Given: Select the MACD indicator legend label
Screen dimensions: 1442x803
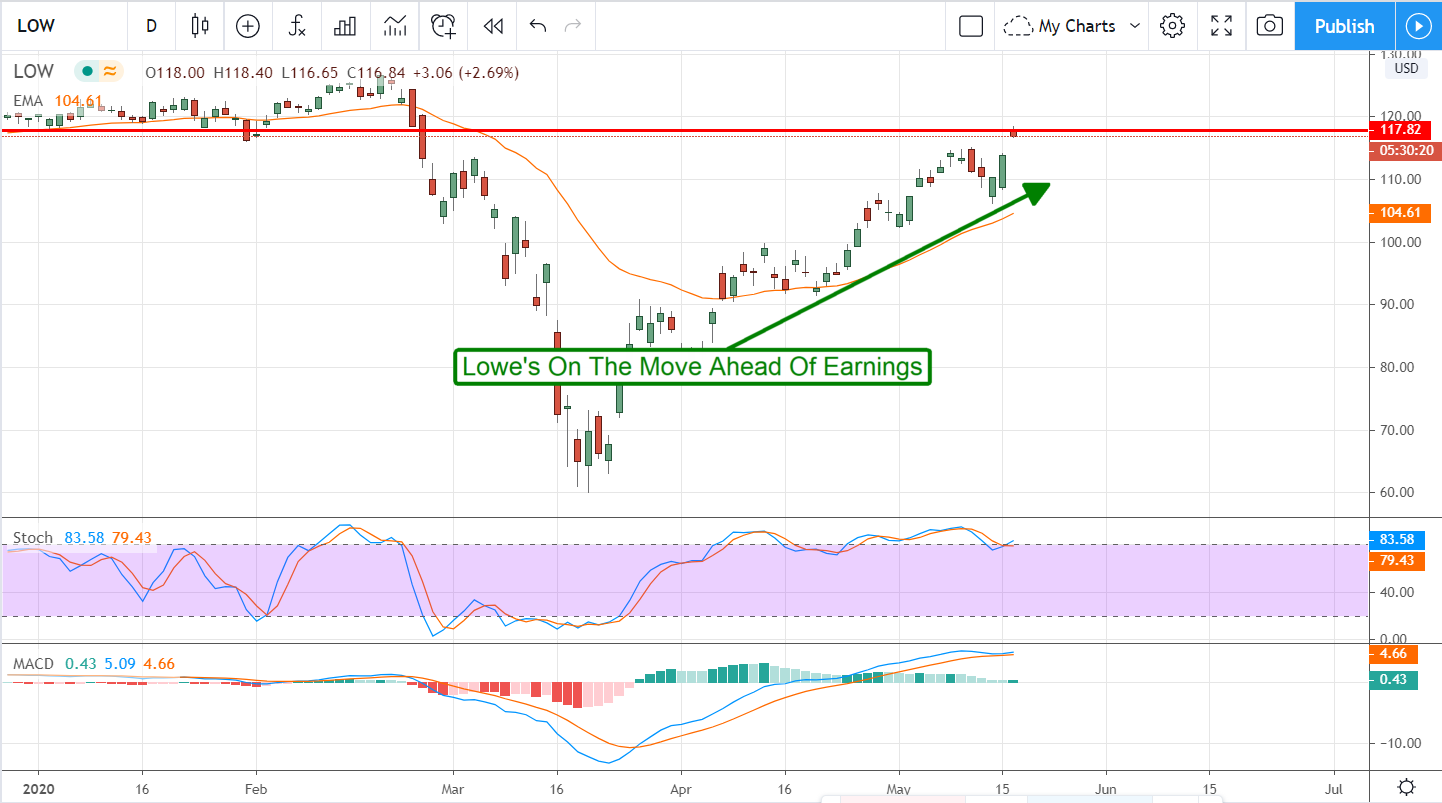Looking at the screenshot, I should pos(34,664).
